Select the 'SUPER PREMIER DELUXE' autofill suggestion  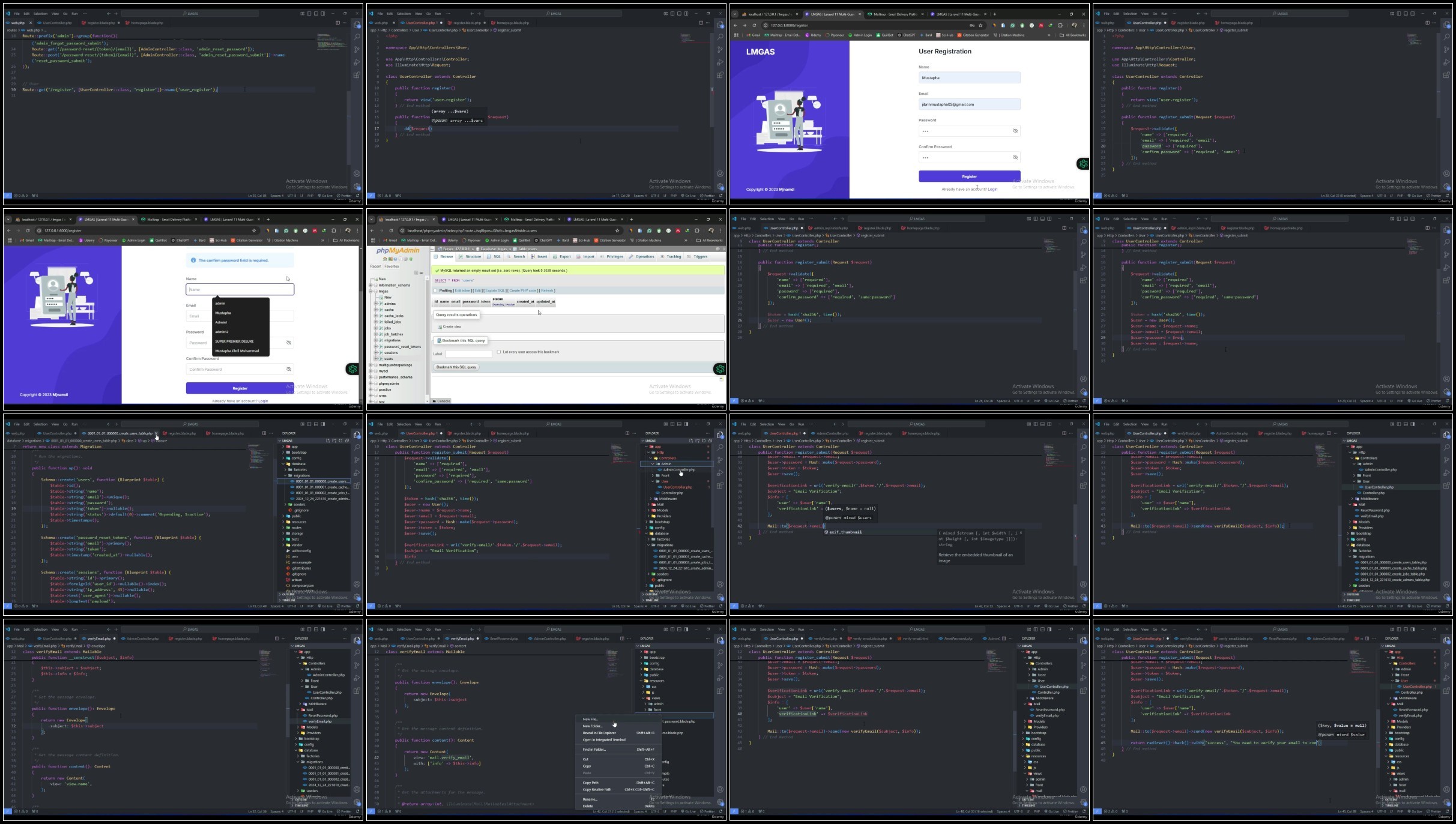pos(240,341)
